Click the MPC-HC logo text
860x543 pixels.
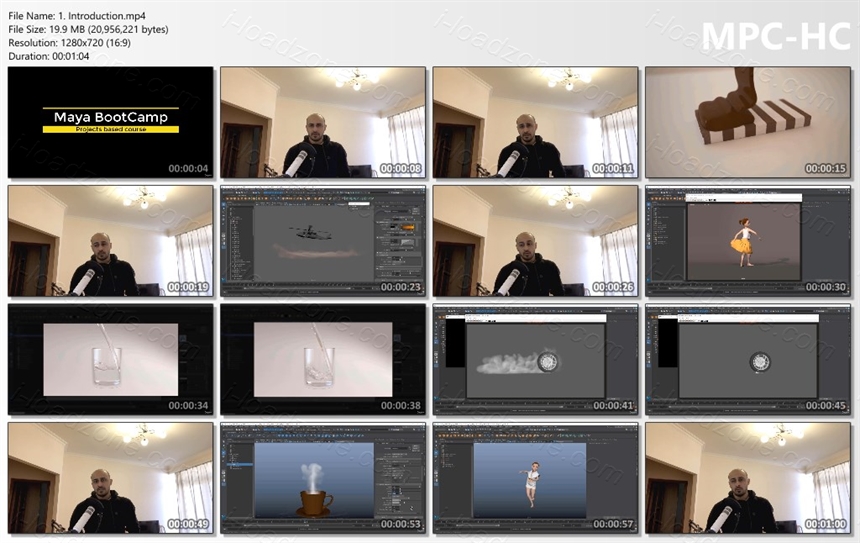click(776, 36)
